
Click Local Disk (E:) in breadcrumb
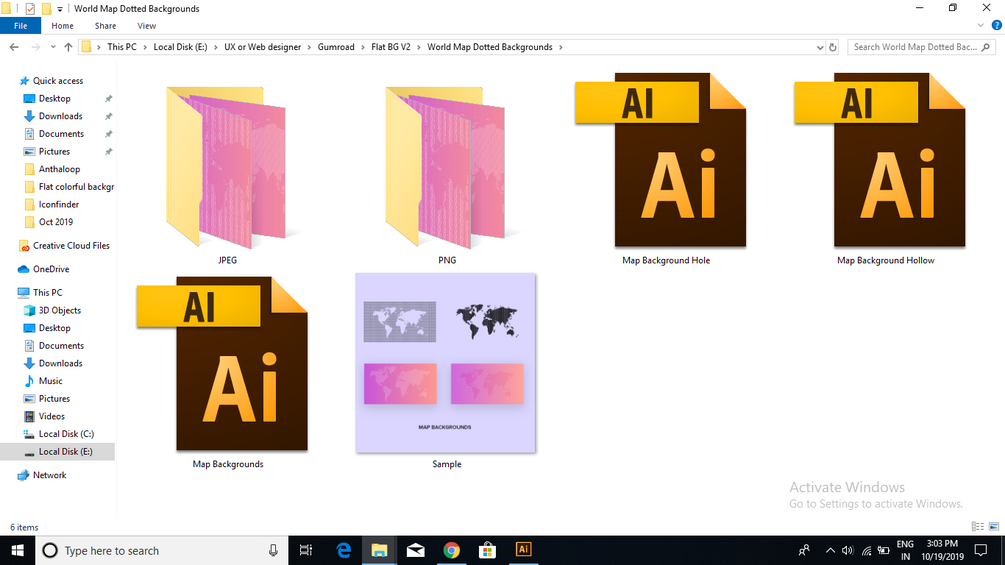tap(180, 47)
